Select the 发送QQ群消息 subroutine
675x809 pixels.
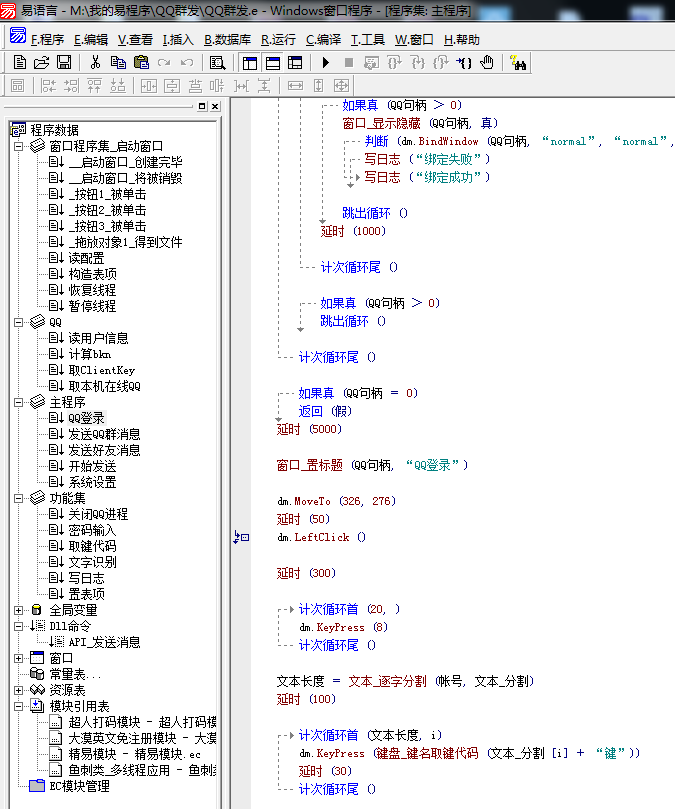click(x=104, y=434)
